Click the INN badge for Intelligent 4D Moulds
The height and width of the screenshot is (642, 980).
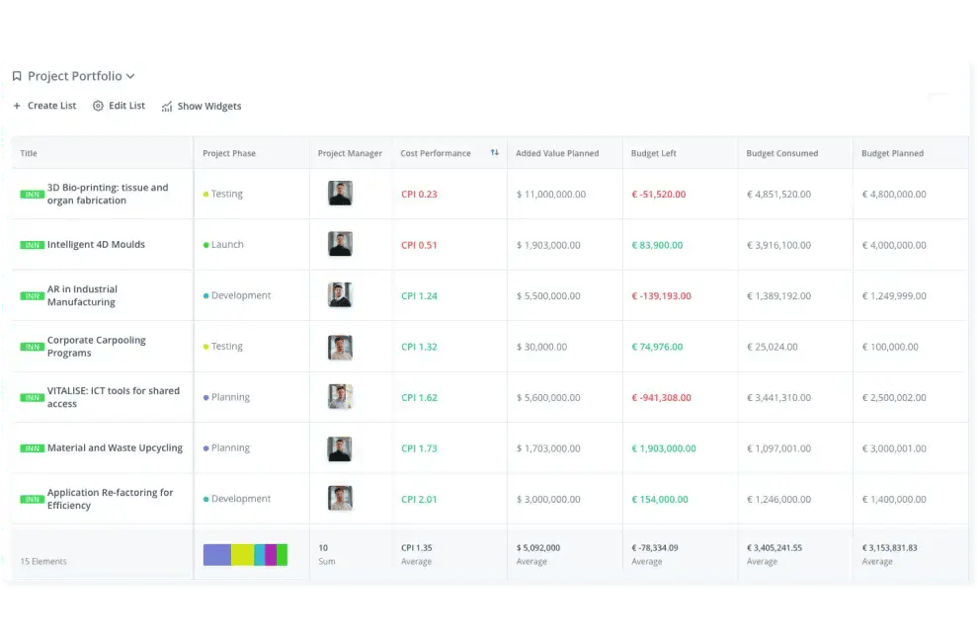point(32,245)
